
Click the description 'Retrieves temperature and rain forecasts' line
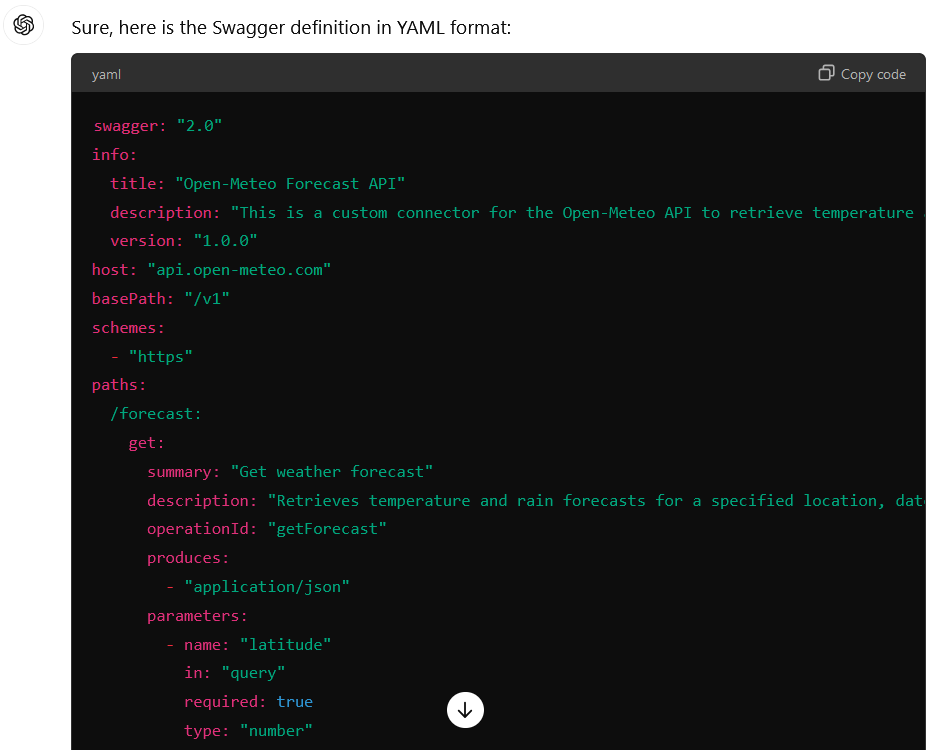(536, 500)
